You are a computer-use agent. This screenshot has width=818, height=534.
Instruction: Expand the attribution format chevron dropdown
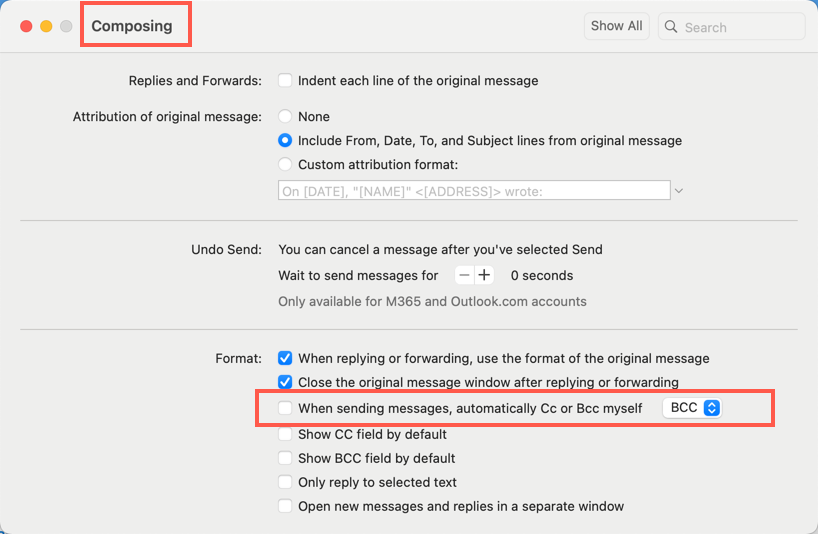(679, 191)
